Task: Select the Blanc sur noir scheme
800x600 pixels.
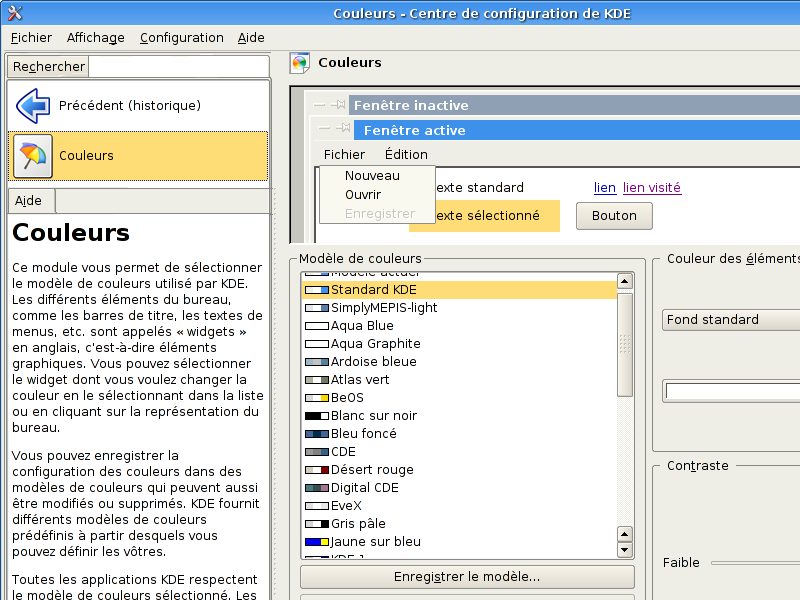Action: pos(460,416)
